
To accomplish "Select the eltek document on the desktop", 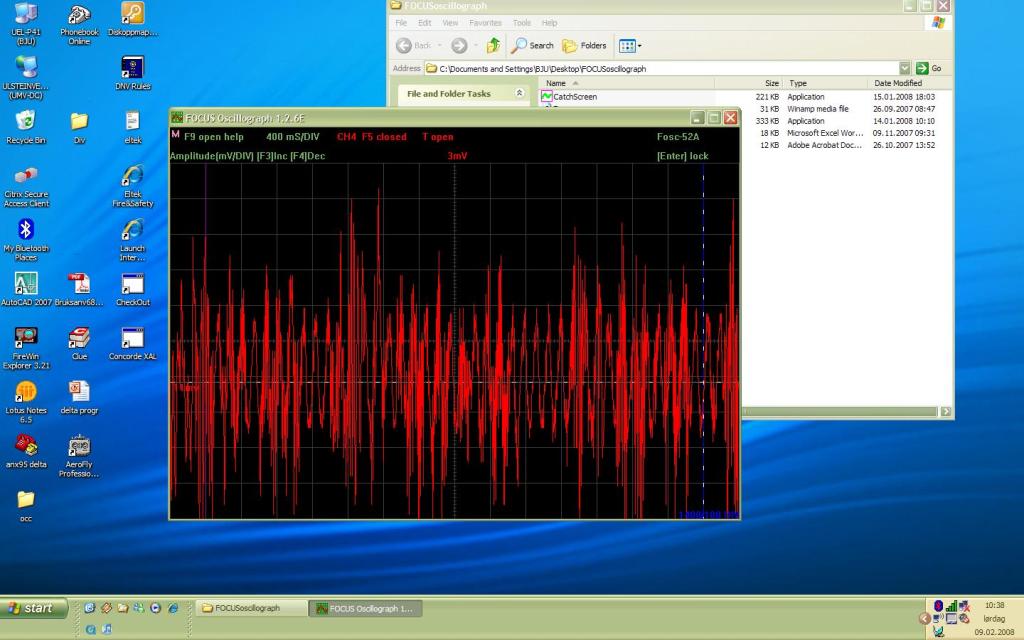I will tap(133, 127).
